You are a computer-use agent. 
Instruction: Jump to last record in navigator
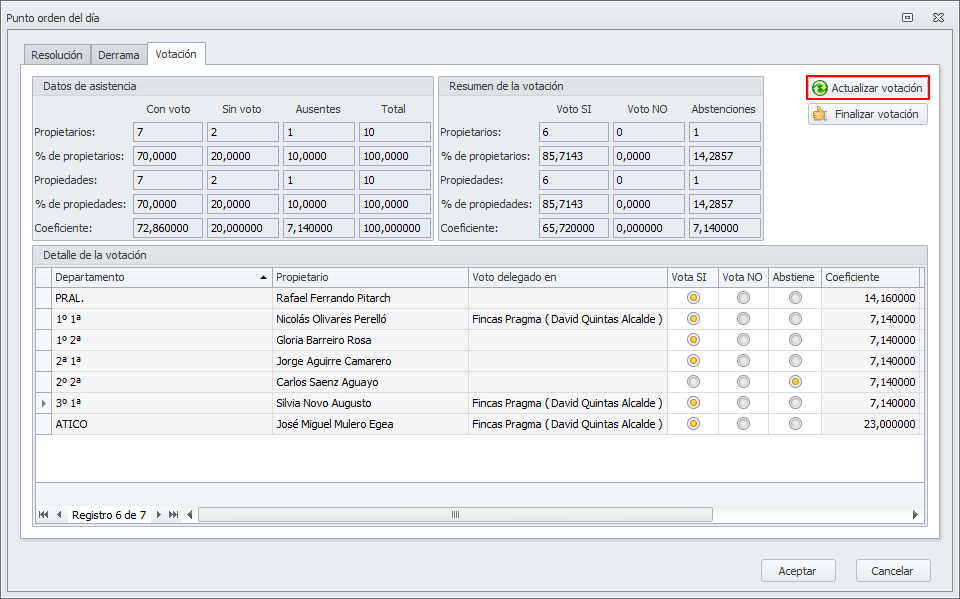point(174,515)
